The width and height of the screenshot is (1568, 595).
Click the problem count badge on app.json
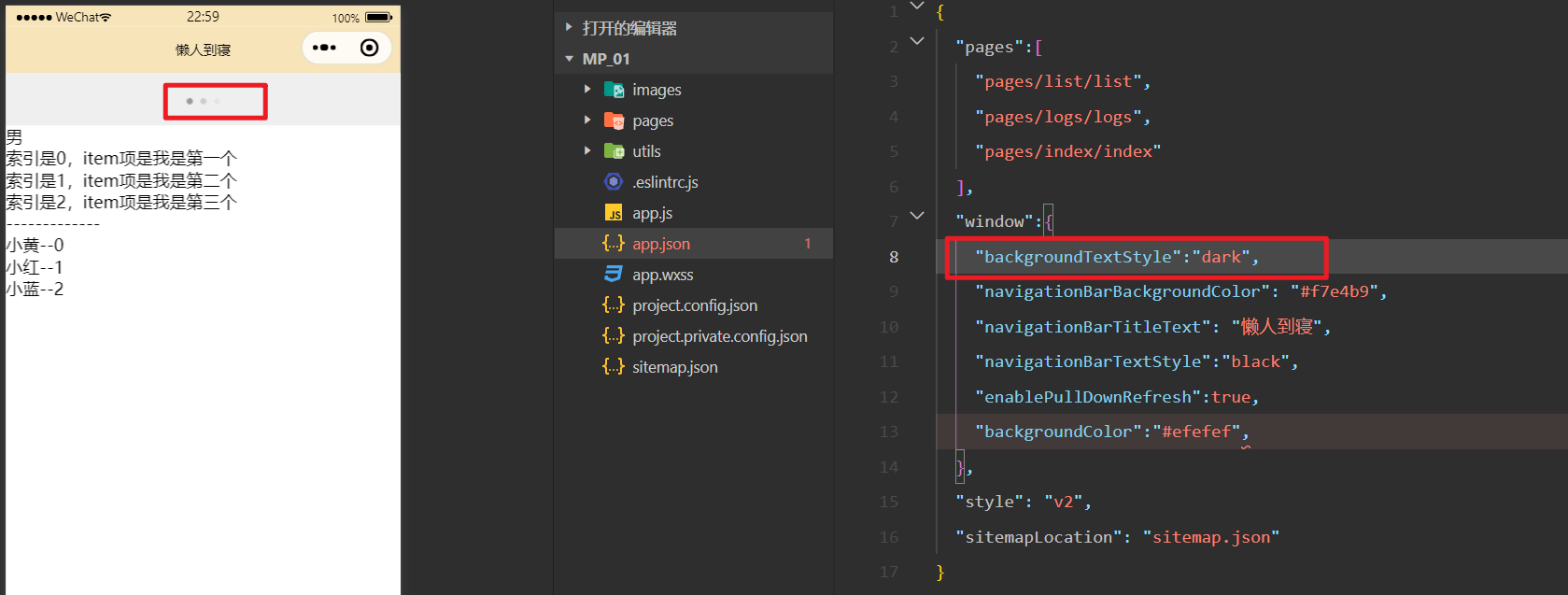click(x=808, y=244)
